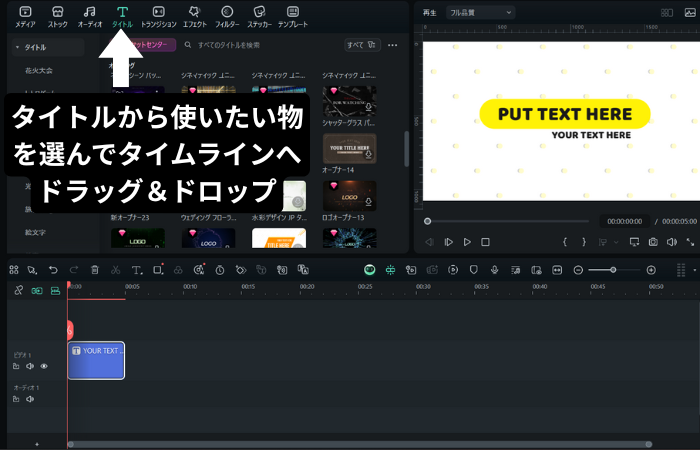The width and height of the screenshot is (700, 450).
Task: Toggle the compare view icon above the preview
Action: pos(667,13)
